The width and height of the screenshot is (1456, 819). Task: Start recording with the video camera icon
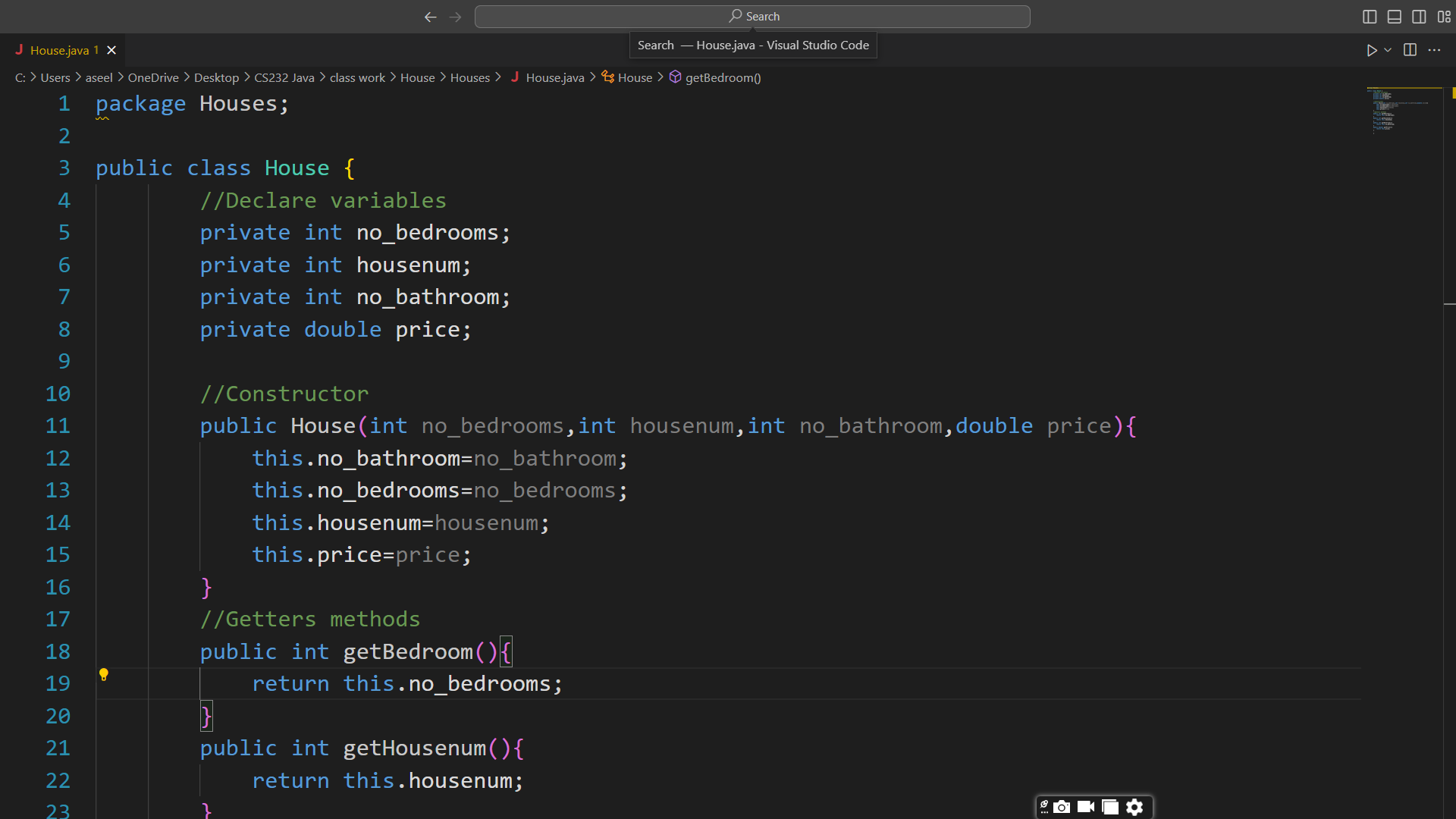click(1086, 807)
